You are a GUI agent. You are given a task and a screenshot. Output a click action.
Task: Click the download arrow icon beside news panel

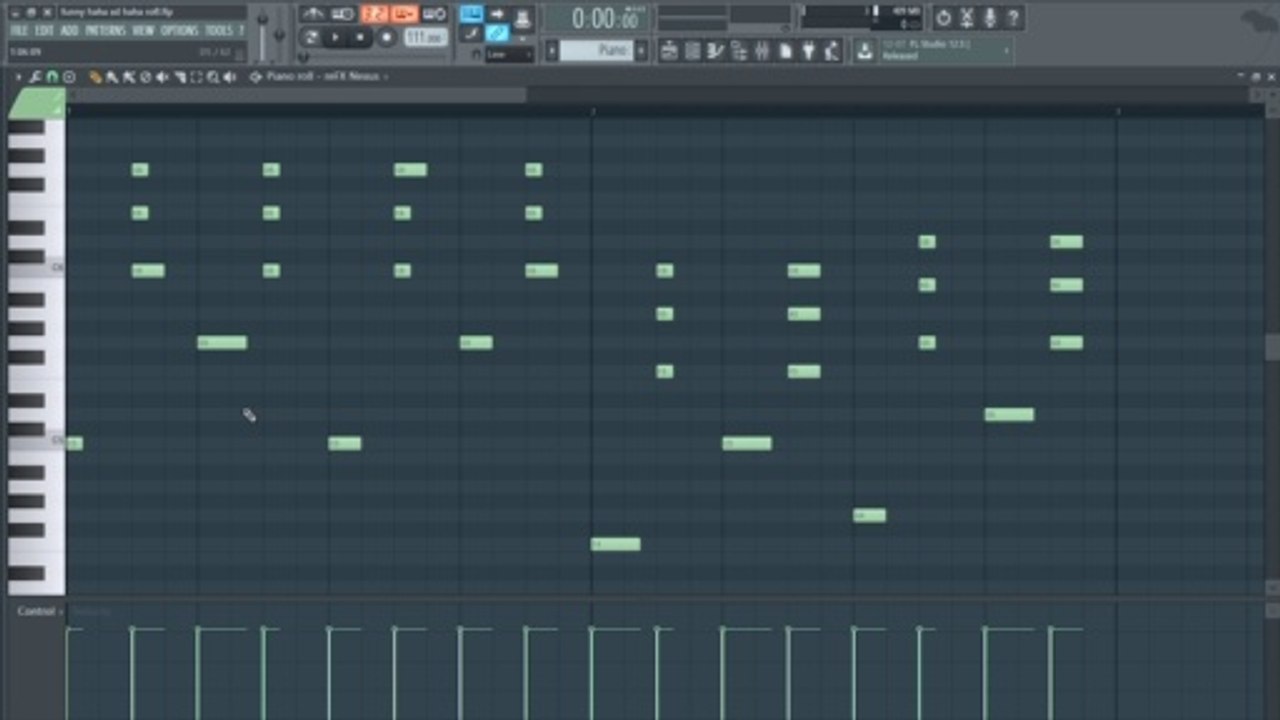(x=864, y=50)
